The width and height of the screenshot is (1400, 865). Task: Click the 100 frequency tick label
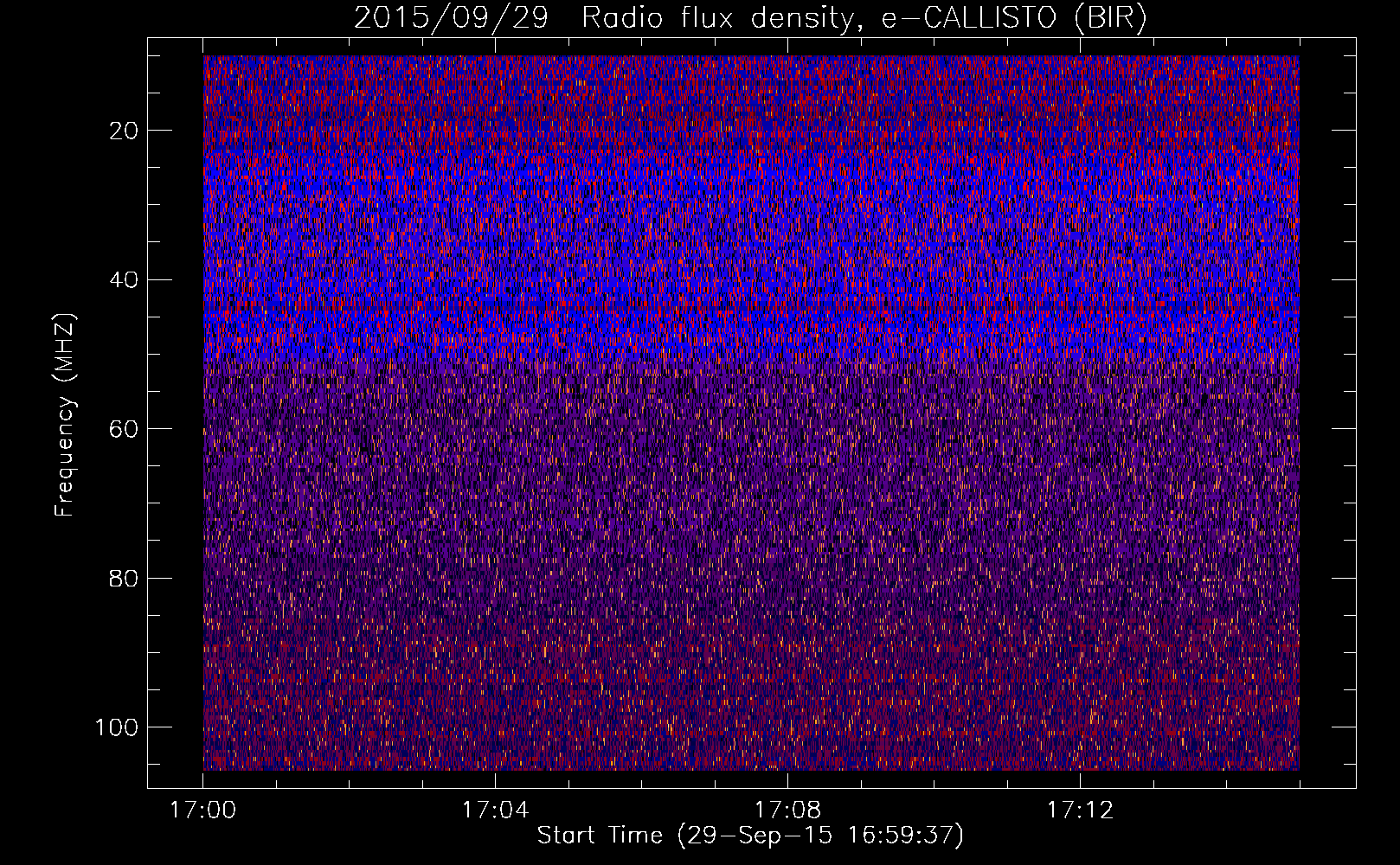point(117,727)
